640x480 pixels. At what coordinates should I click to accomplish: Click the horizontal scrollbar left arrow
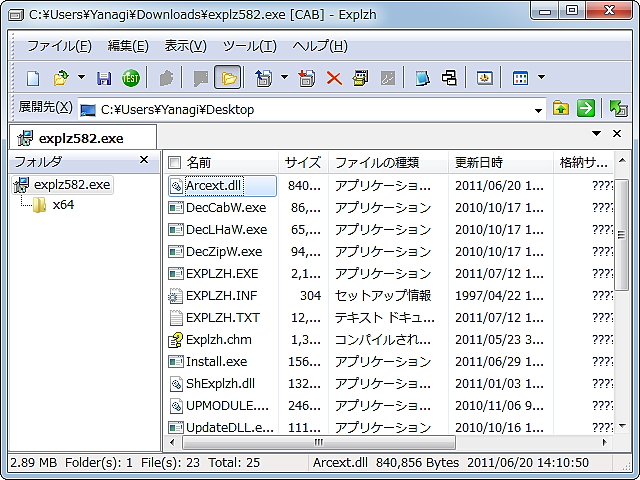click(x=172, y=442)
